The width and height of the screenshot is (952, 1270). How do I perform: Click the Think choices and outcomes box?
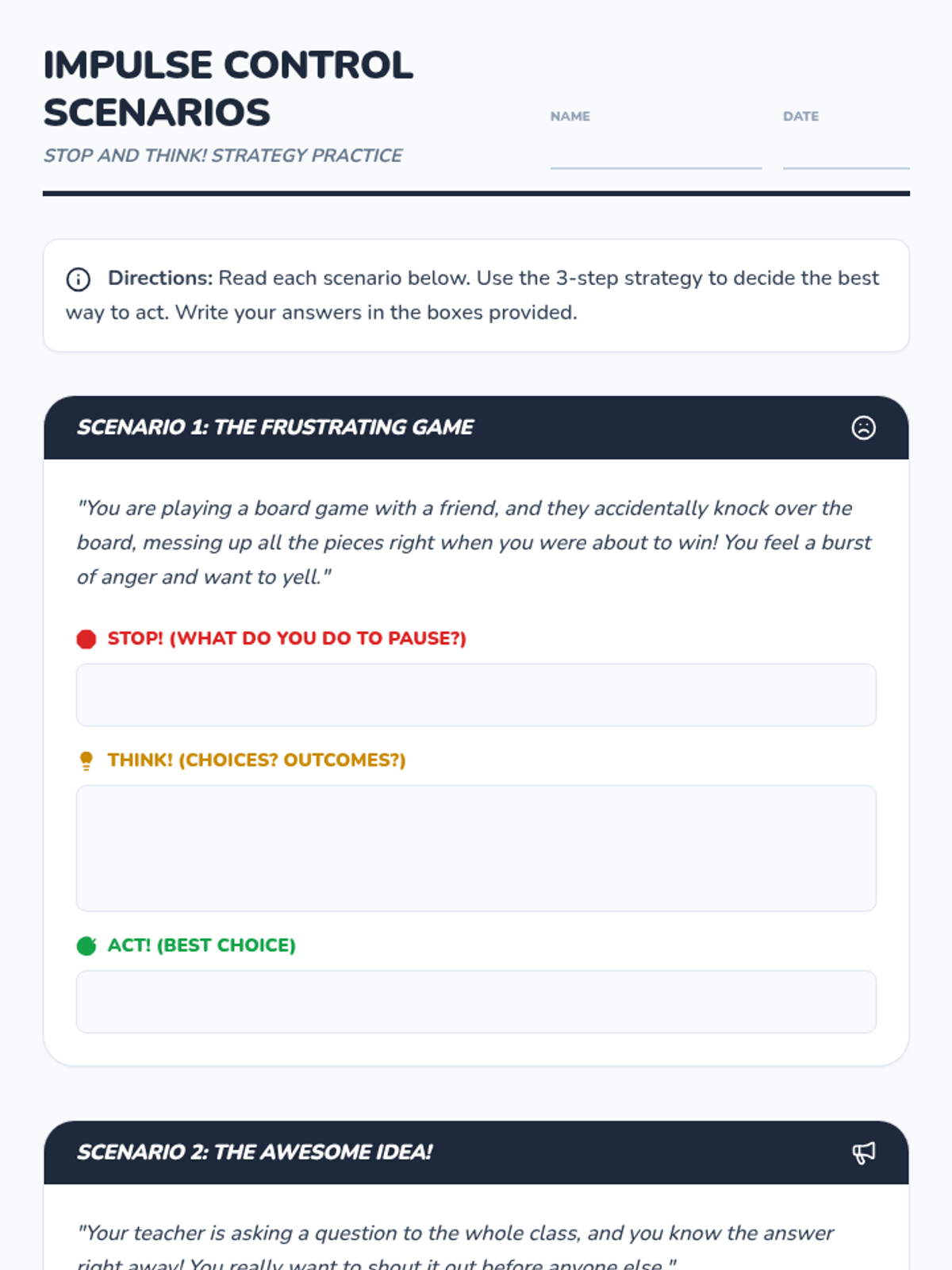coord(476,849)
